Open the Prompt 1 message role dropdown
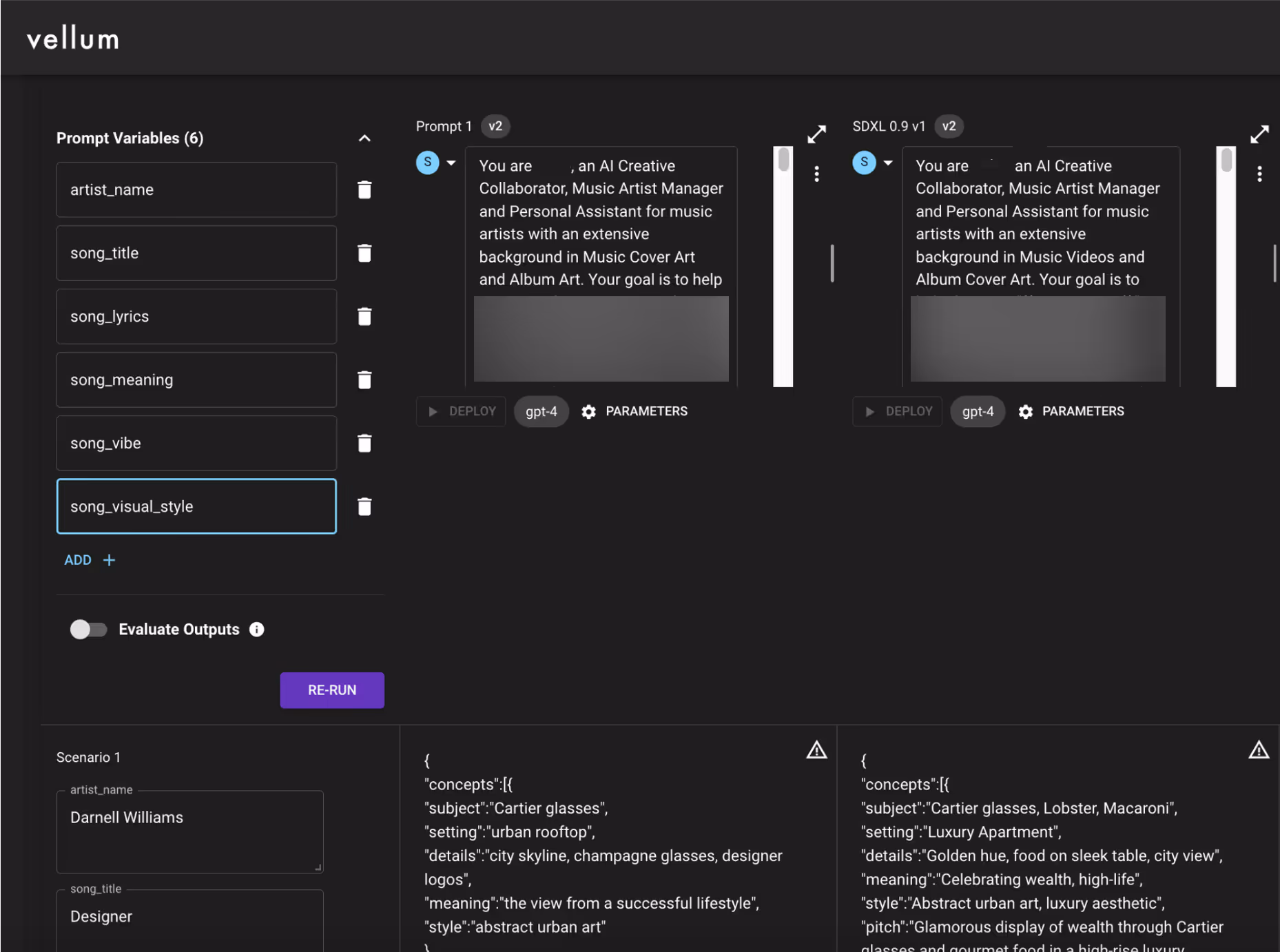 click(x=451, y=163)
